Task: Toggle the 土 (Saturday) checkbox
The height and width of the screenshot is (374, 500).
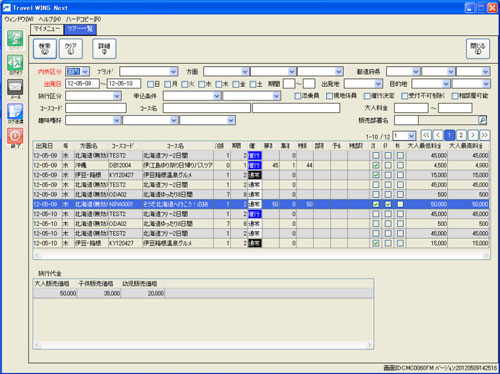Action: click(x=253, y=84)
